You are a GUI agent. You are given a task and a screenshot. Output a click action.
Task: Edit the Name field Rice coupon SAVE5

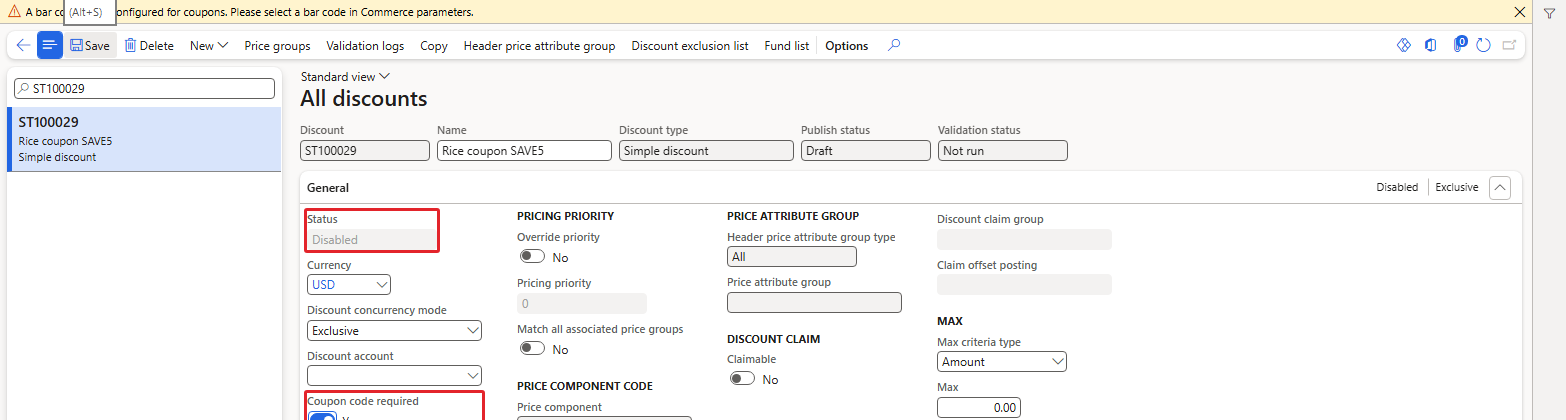click(x=524, y=151)
